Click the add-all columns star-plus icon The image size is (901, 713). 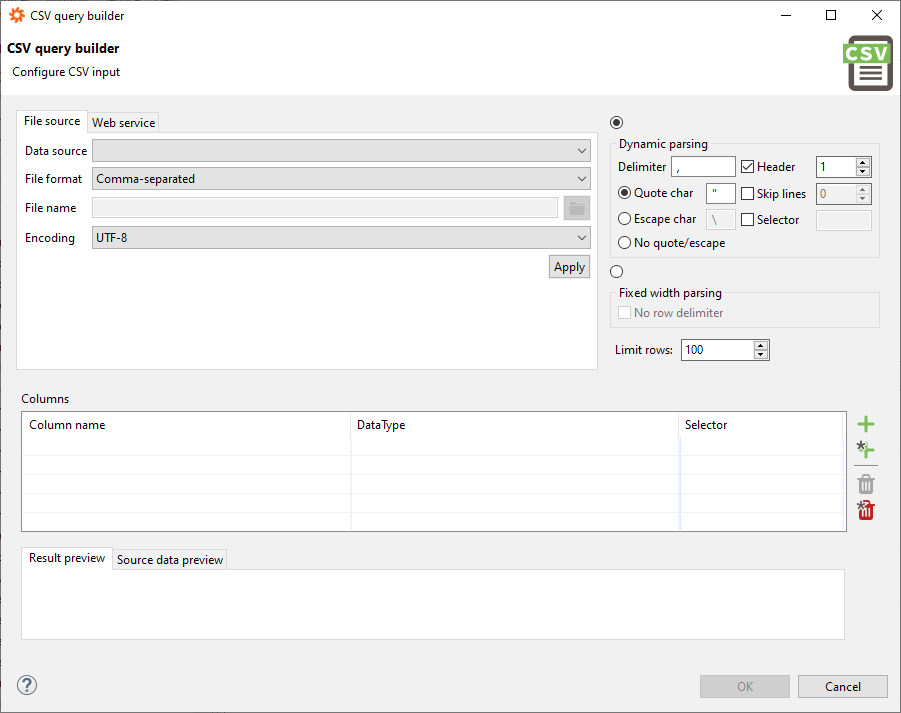point(865,450)
